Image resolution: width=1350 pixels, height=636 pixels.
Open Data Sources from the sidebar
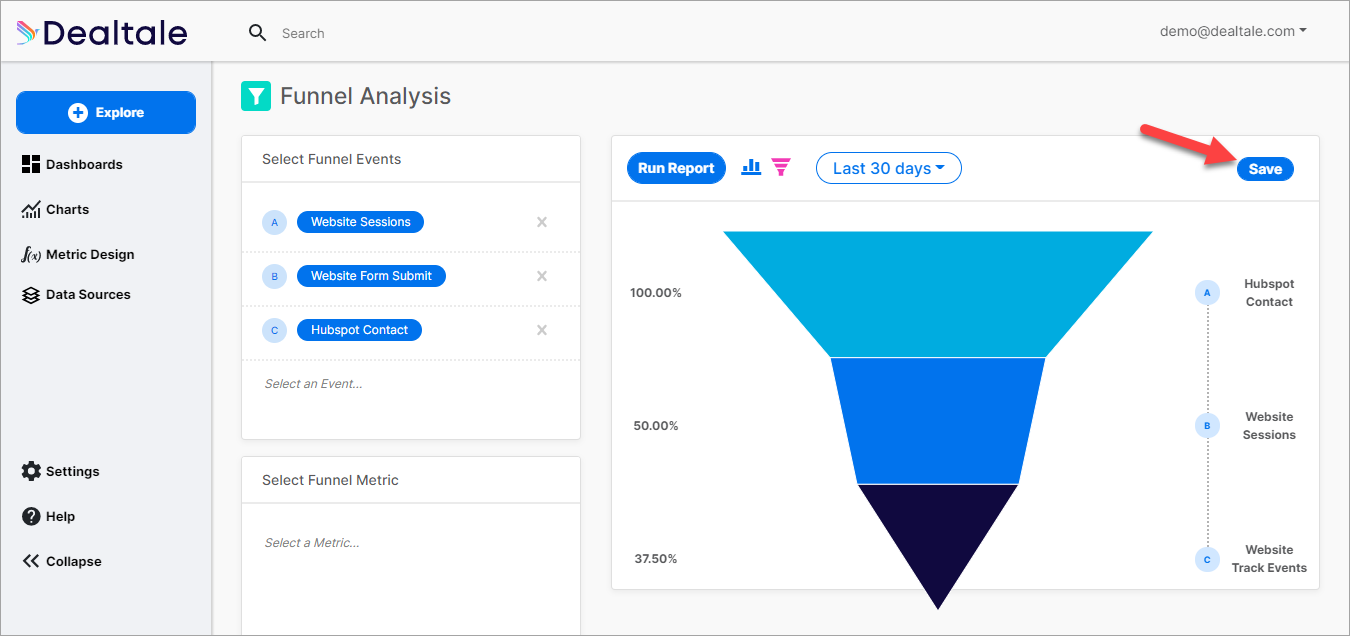coord(75,294)
